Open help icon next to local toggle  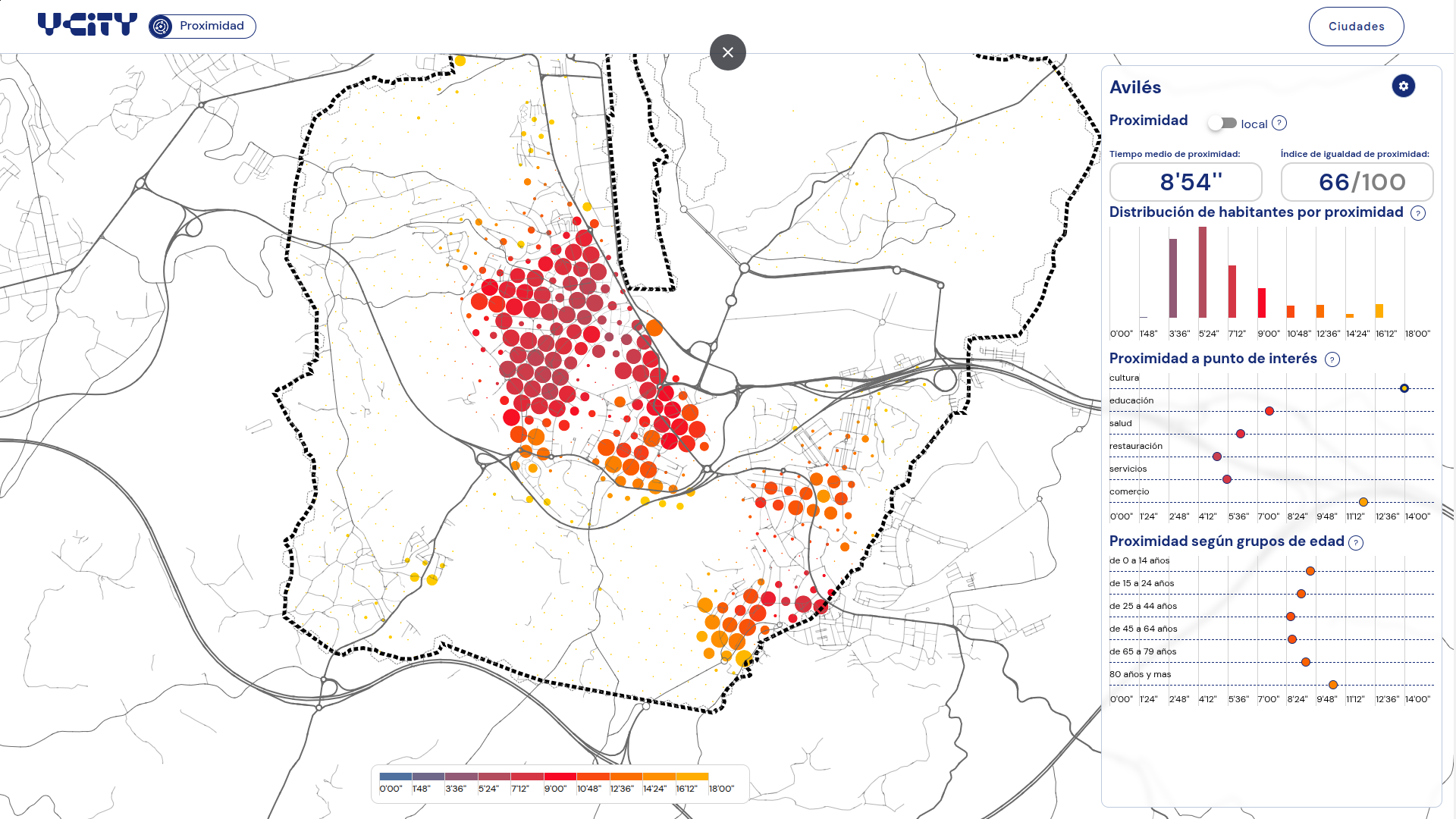point(1279,123)
